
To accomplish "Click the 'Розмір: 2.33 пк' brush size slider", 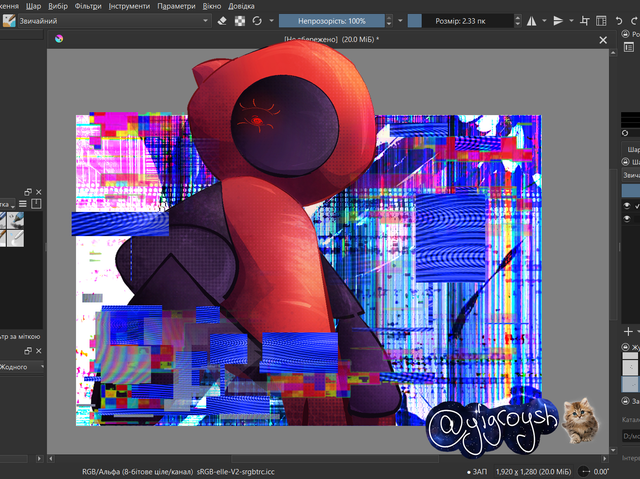I will pyautogui.click(x=460, y=21).
